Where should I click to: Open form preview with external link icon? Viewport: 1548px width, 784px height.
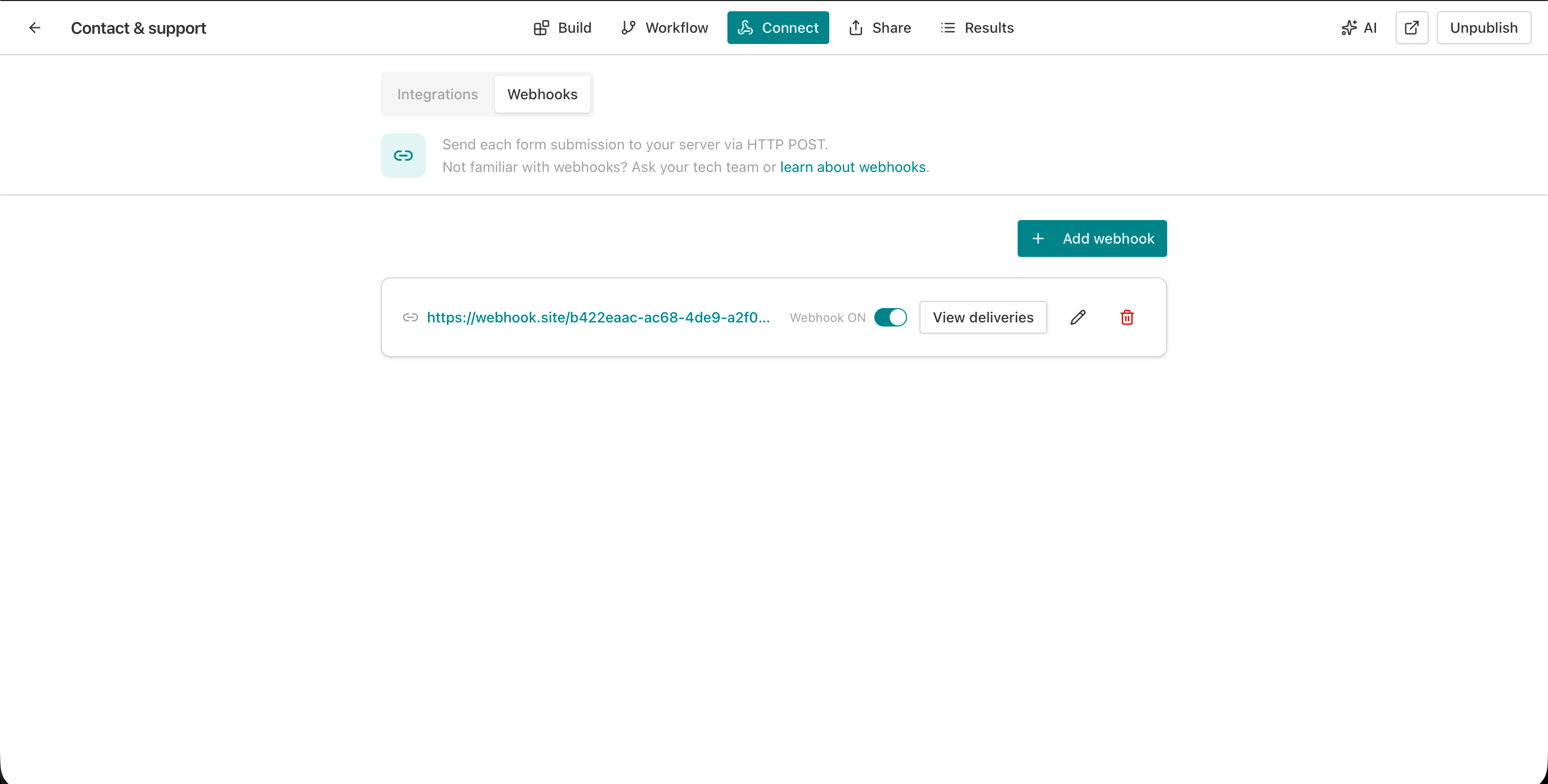coord(1412,28)
